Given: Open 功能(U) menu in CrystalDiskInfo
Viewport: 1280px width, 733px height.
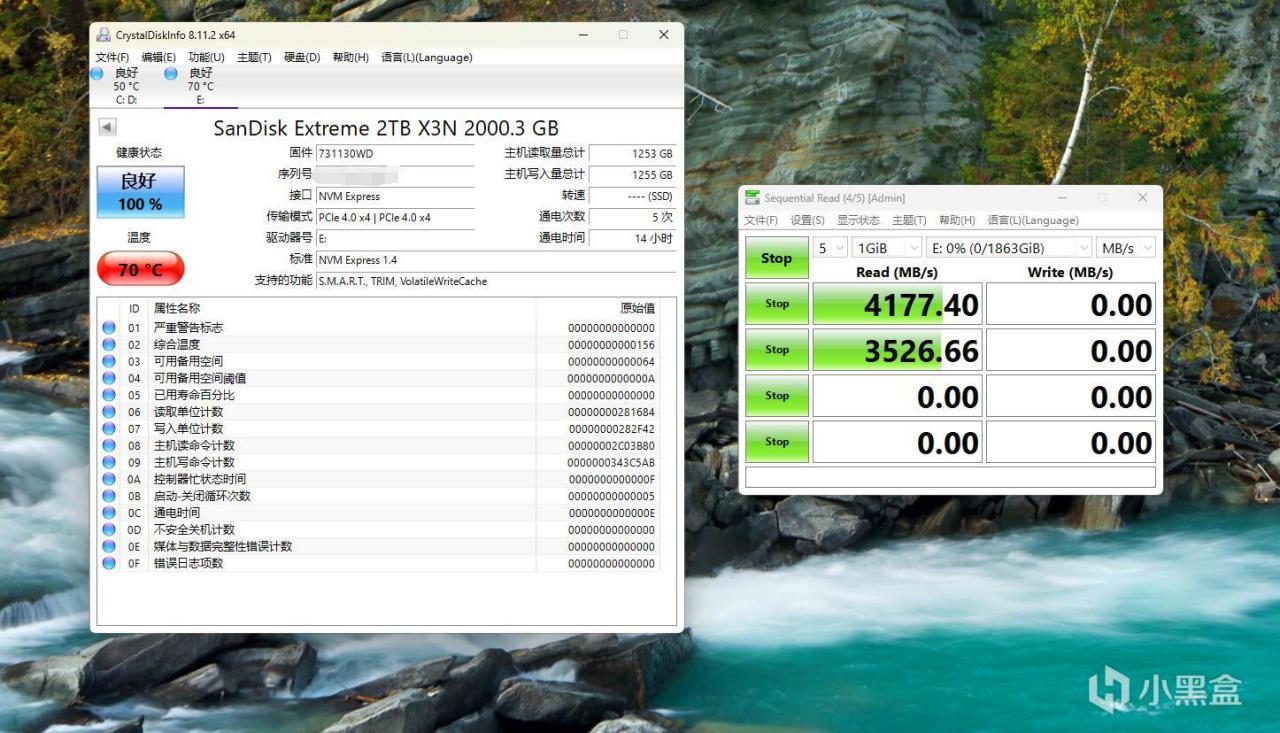Looking at the screenshot, I should tap(206, 57).
